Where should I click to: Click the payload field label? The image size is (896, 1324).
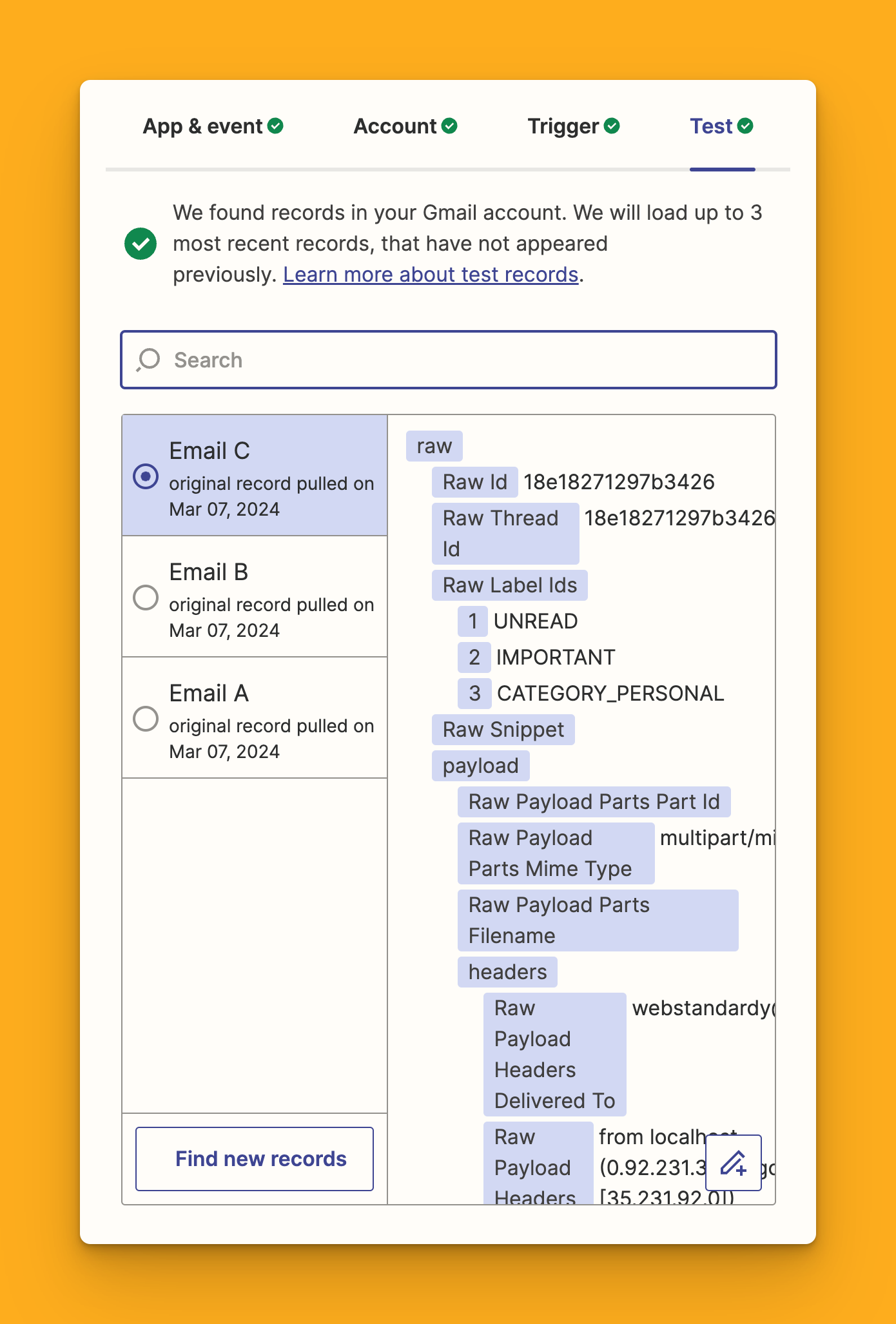click(x=481, y=766)
